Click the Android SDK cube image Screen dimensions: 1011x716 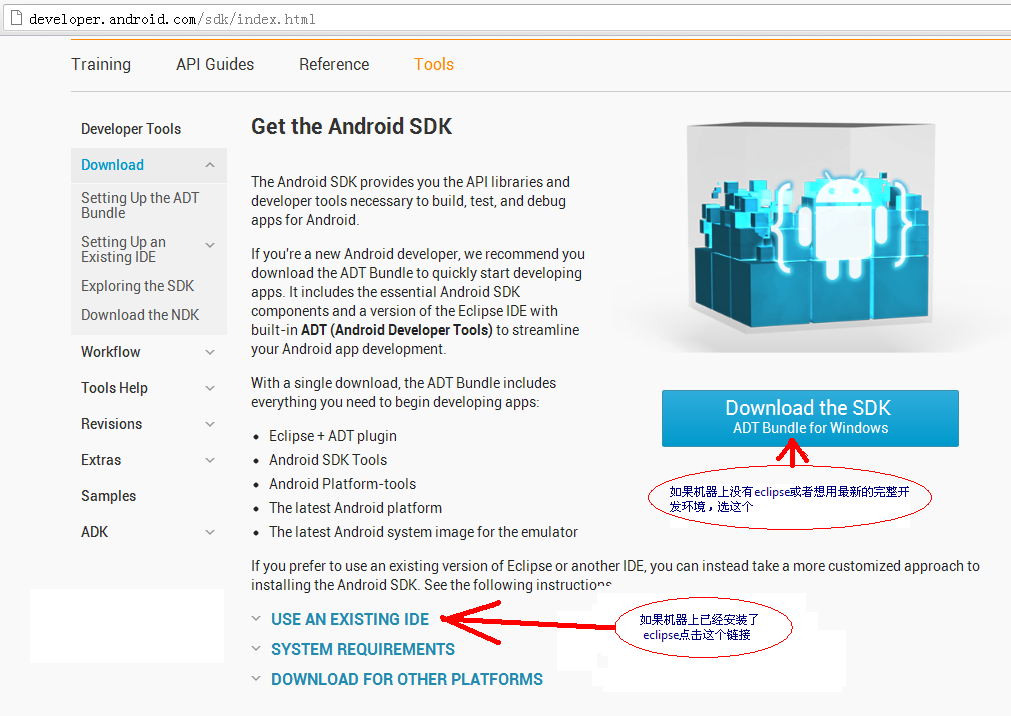[811, 229]
